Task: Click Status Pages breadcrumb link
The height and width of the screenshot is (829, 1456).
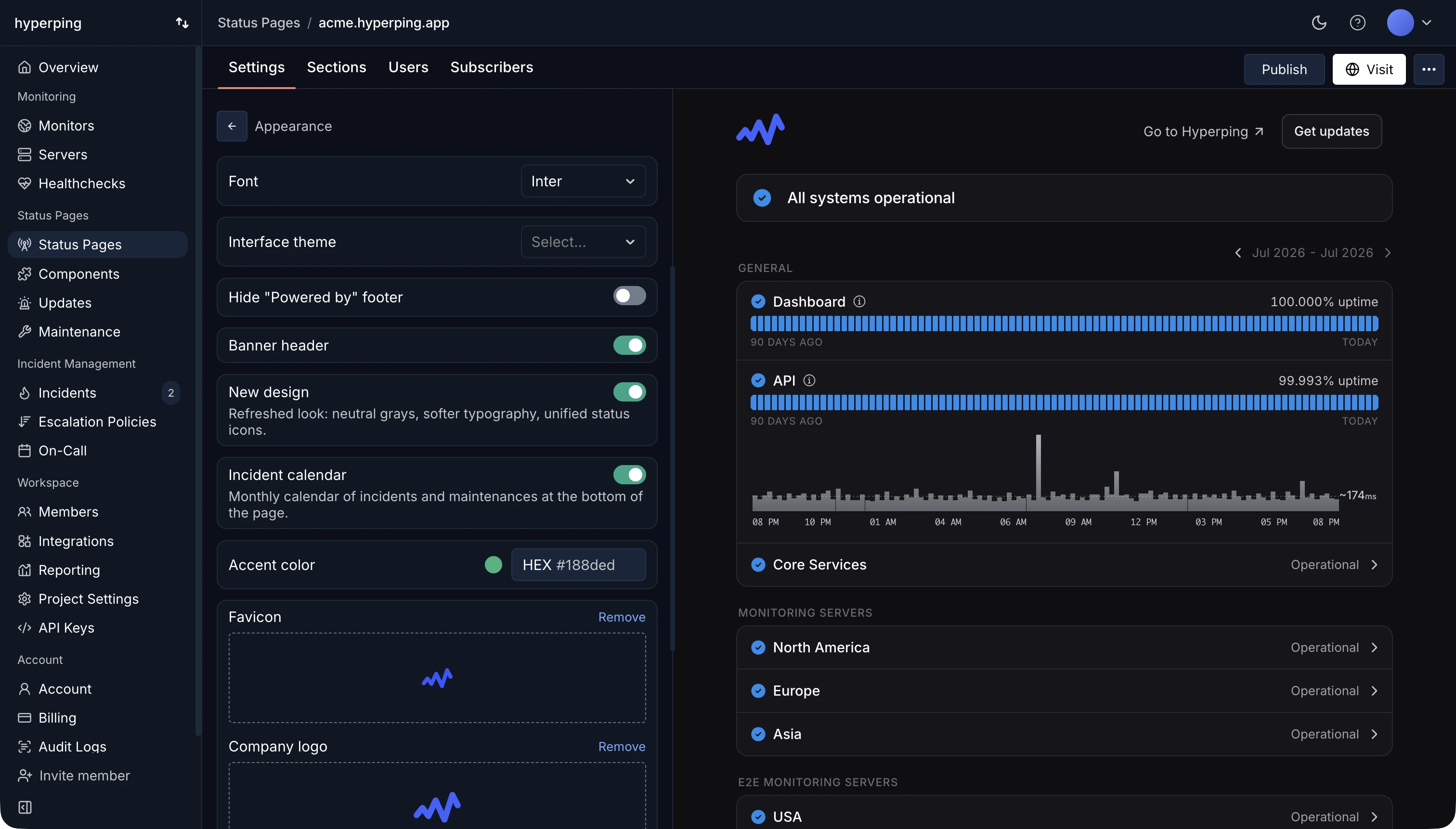Action: (259, 23)
